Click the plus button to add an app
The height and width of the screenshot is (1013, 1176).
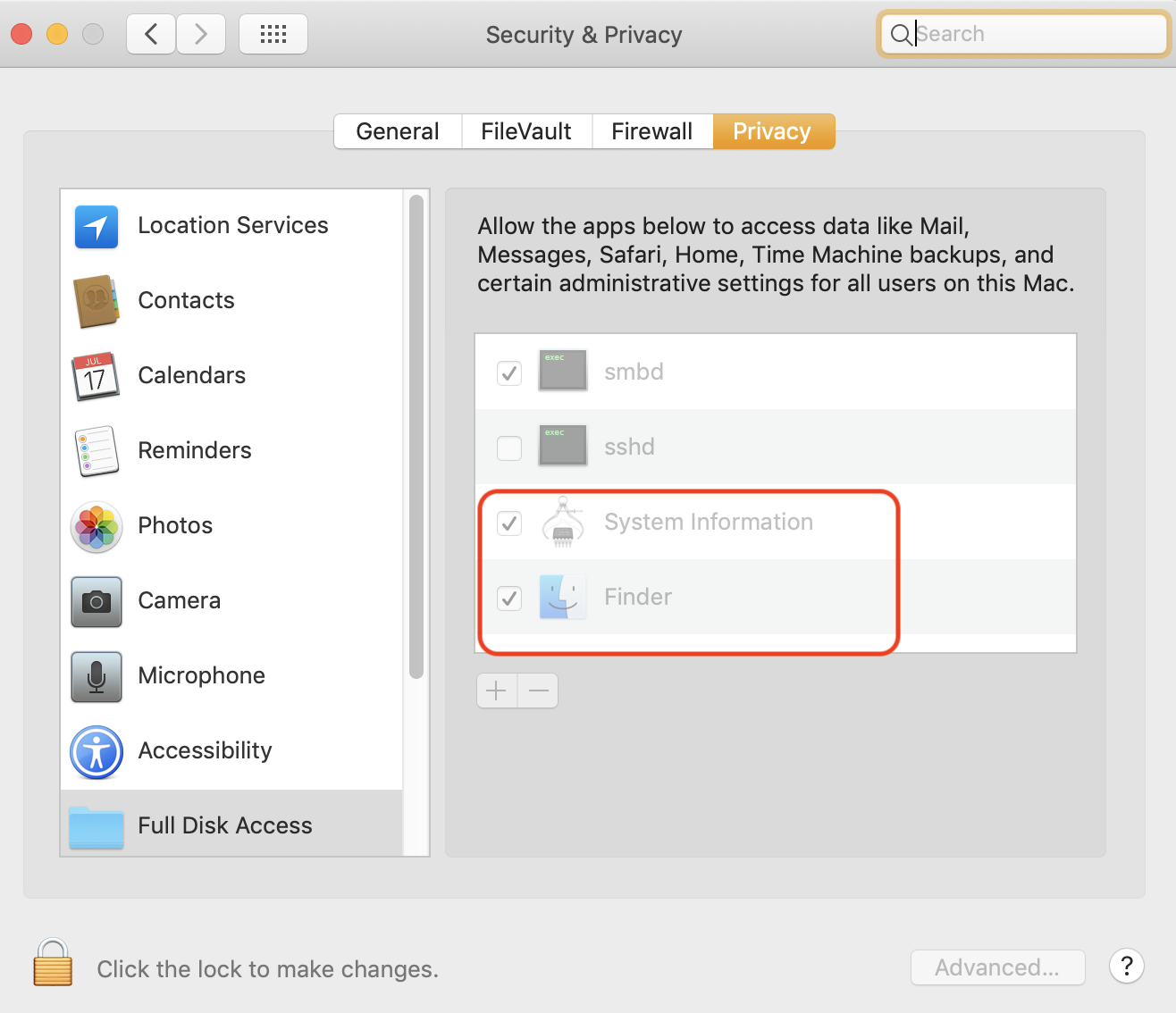(x=496, y=691)
